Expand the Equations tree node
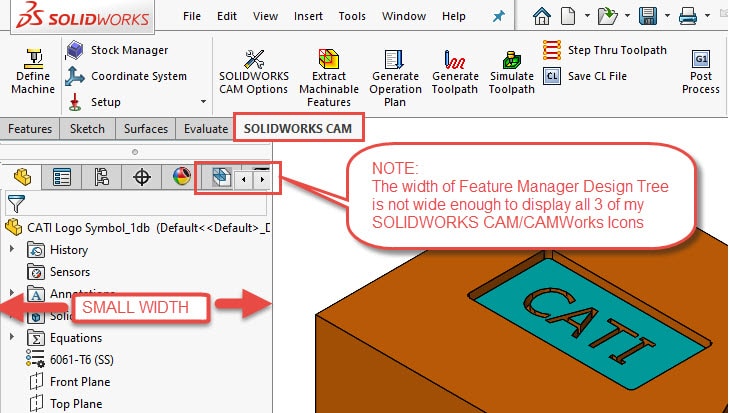 tap(12, 338)
